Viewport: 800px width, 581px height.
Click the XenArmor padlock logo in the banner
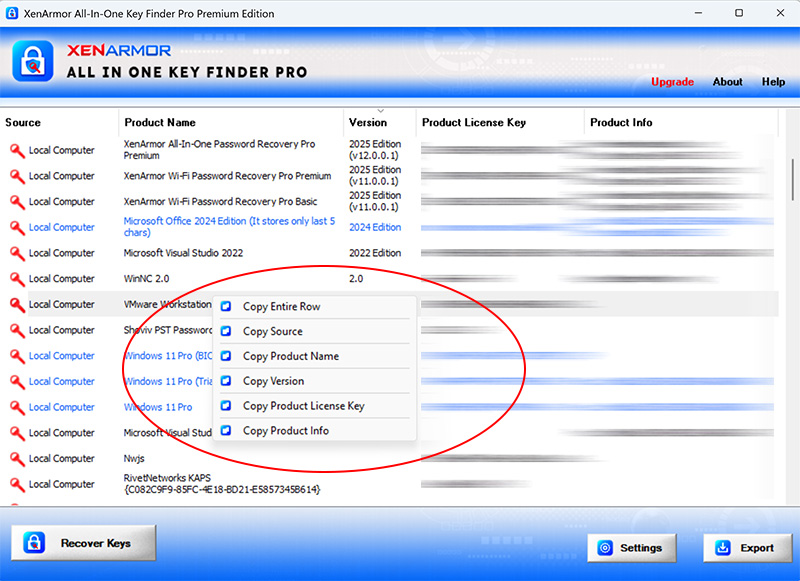point(33,61)
